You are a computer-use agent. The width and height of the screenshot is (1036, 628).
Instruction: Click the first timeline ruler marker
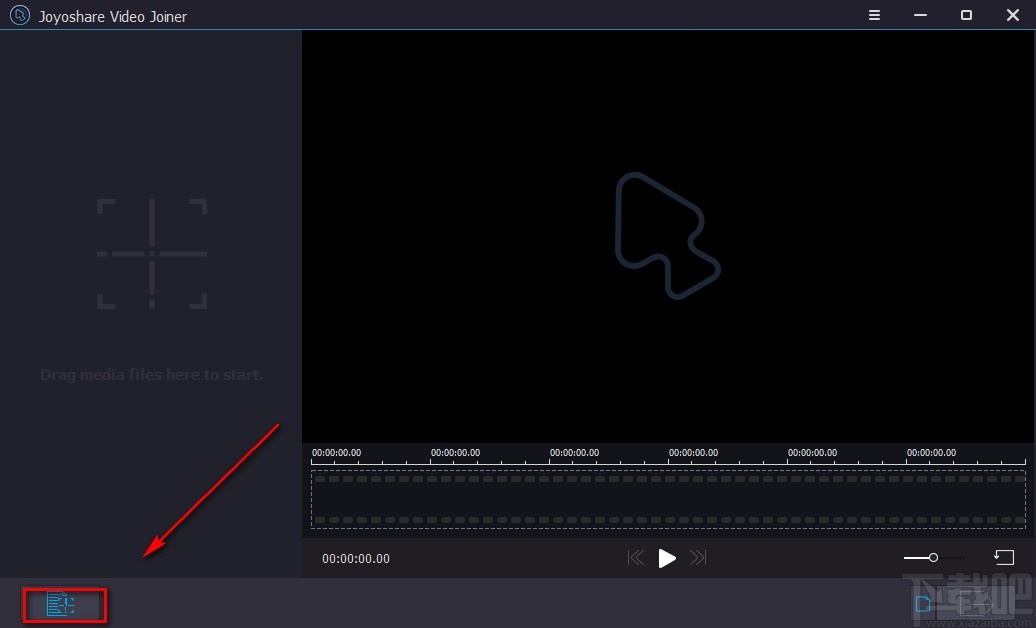[336, 453]
